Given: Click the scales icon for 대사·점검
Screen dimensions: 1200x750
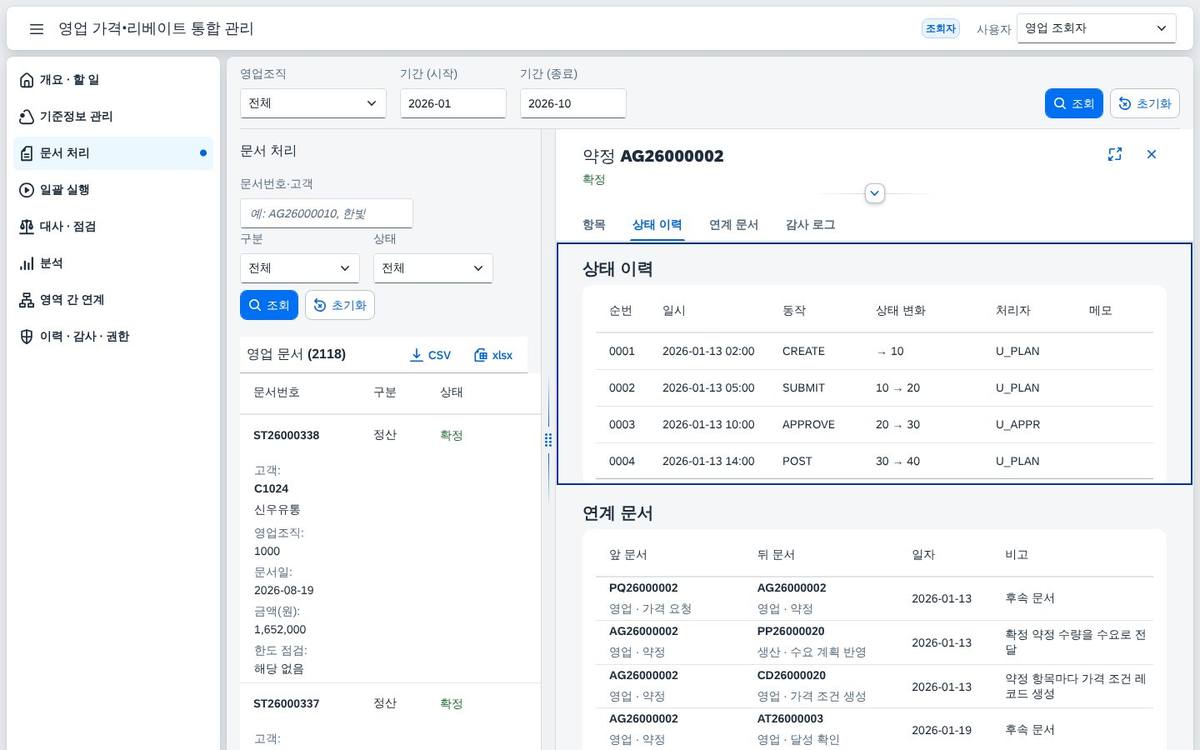Looking at the screenshot, I should point(27,227).
